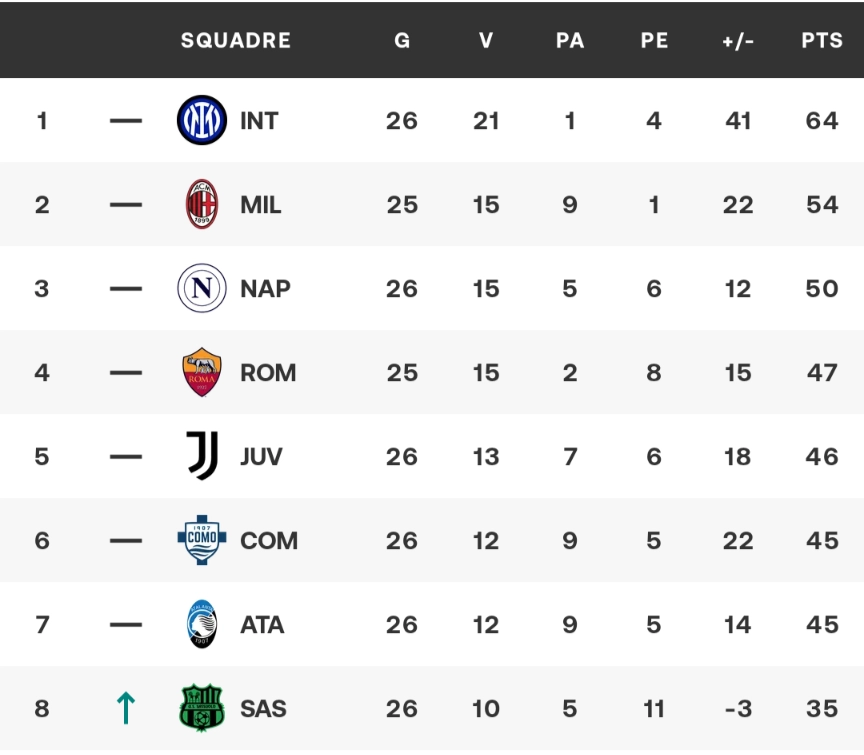Screen dimensions: 864x755
Task: Click the green up arrow for Sassuolo
Action: tap(126, 709)
